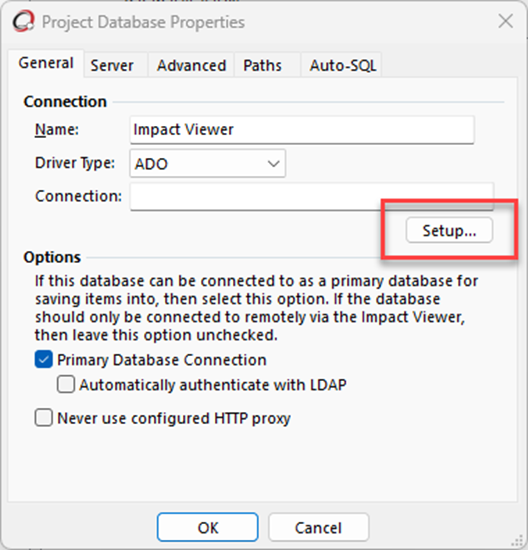
Task: Confirm the dialog with OK
Action: coord(208,527)
